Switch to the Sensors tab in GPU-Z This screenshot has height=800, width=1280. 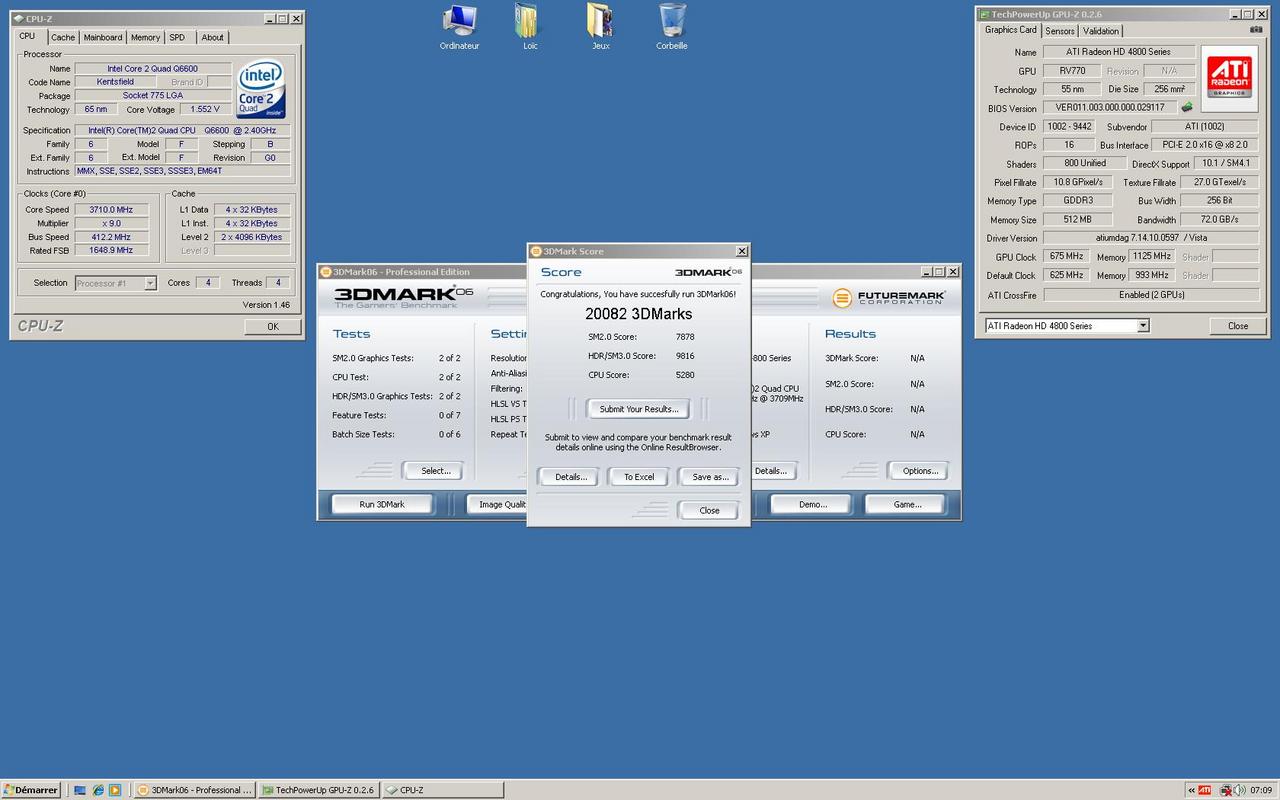click(x=1060, y=31)
